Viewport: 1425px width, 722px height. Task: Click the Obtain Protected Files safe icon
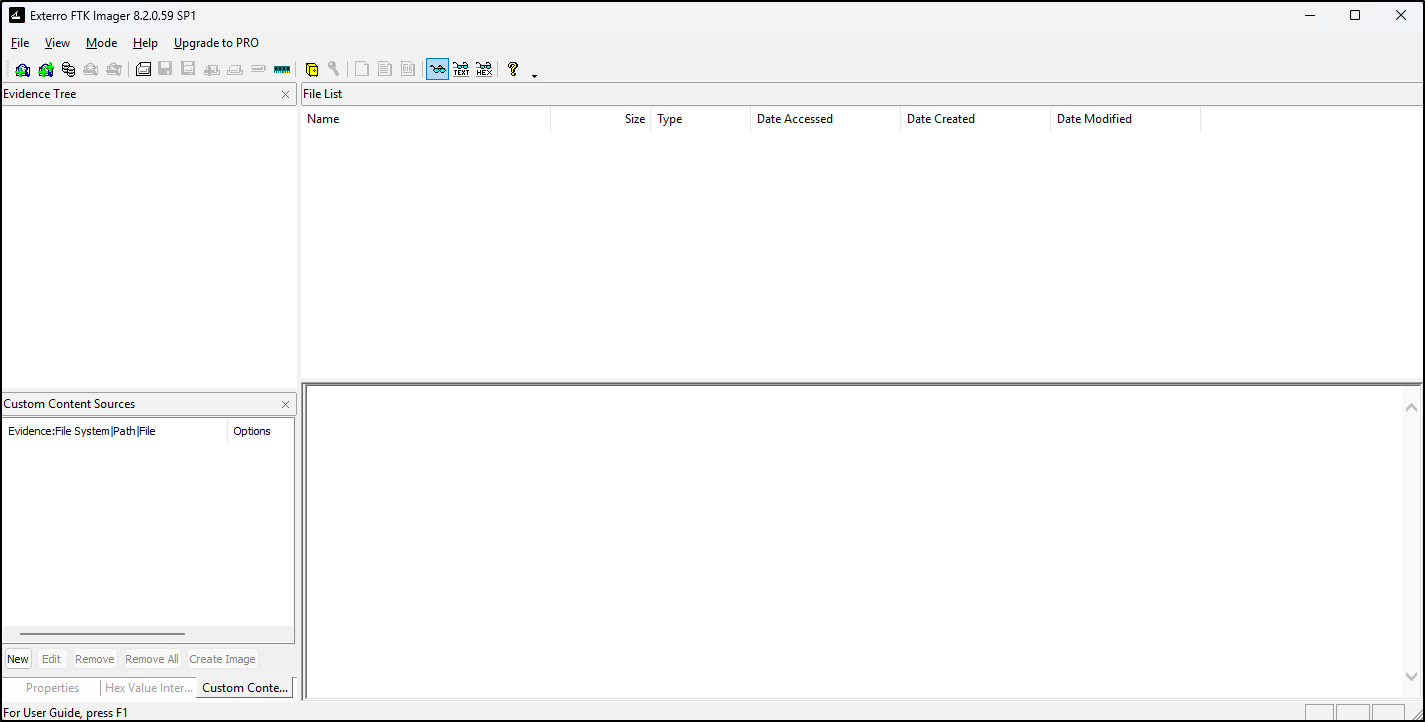pos(312,69)
